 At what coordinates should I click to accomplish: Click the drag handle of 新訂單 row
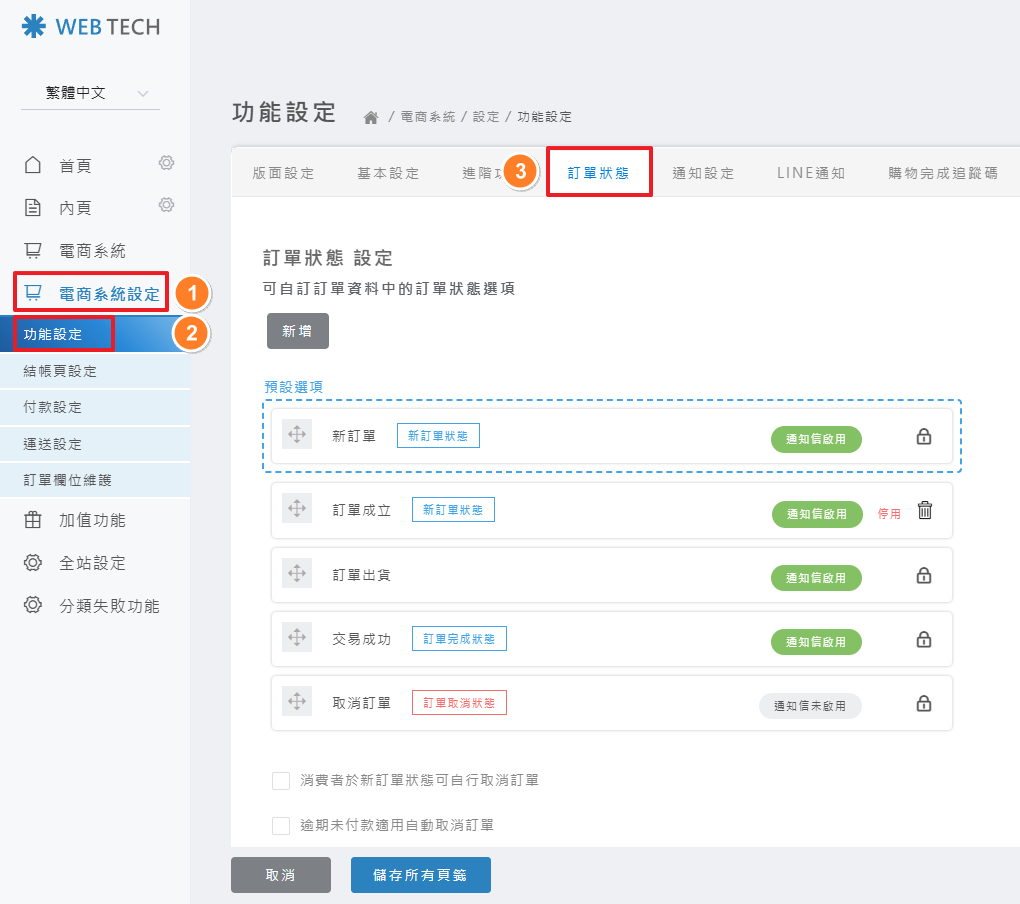[297, 435]
